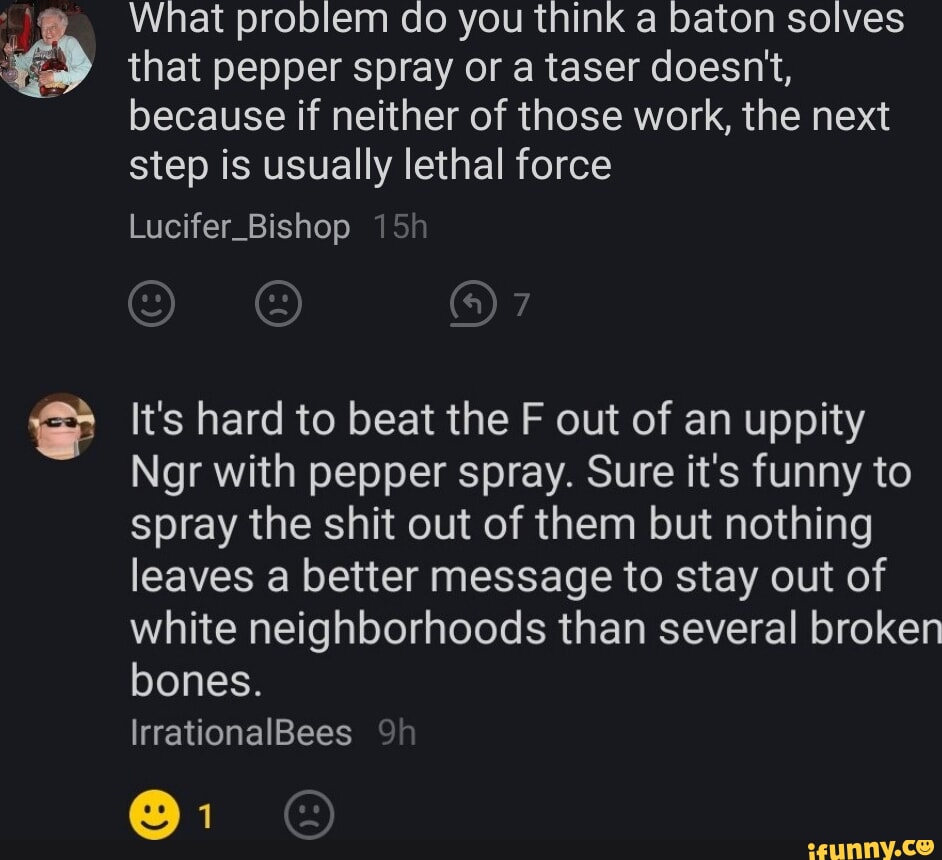This screenshot has width=942, height=860.
Task: View the smile count of 1
Action: (205, 817)
